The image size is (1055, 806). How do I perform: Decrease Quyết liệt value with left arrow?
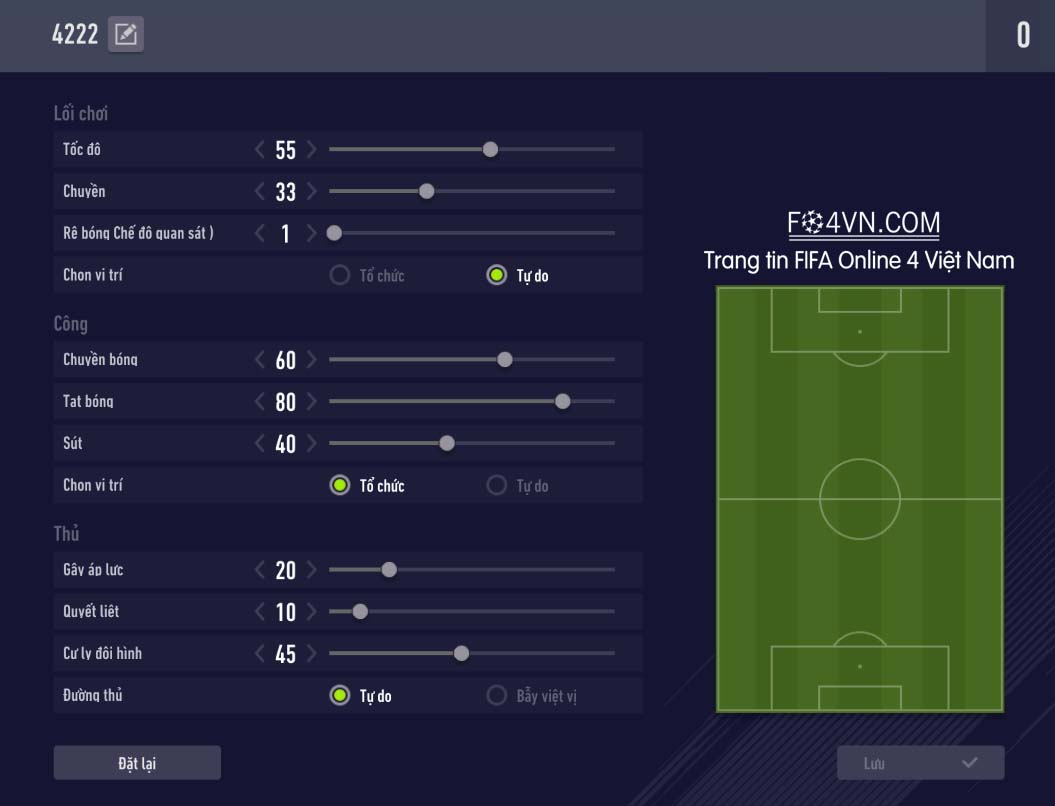[x=260, y=612]
